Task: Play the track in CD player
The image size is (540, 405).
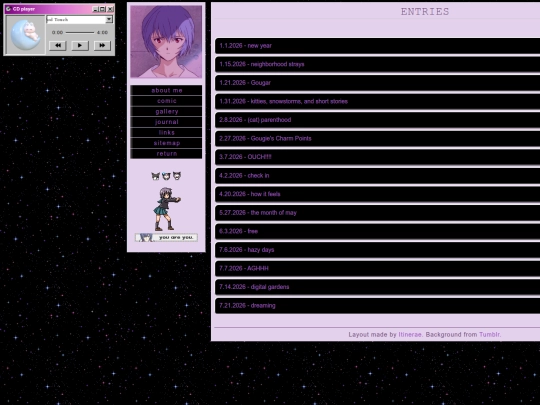Action: point(80,45)
